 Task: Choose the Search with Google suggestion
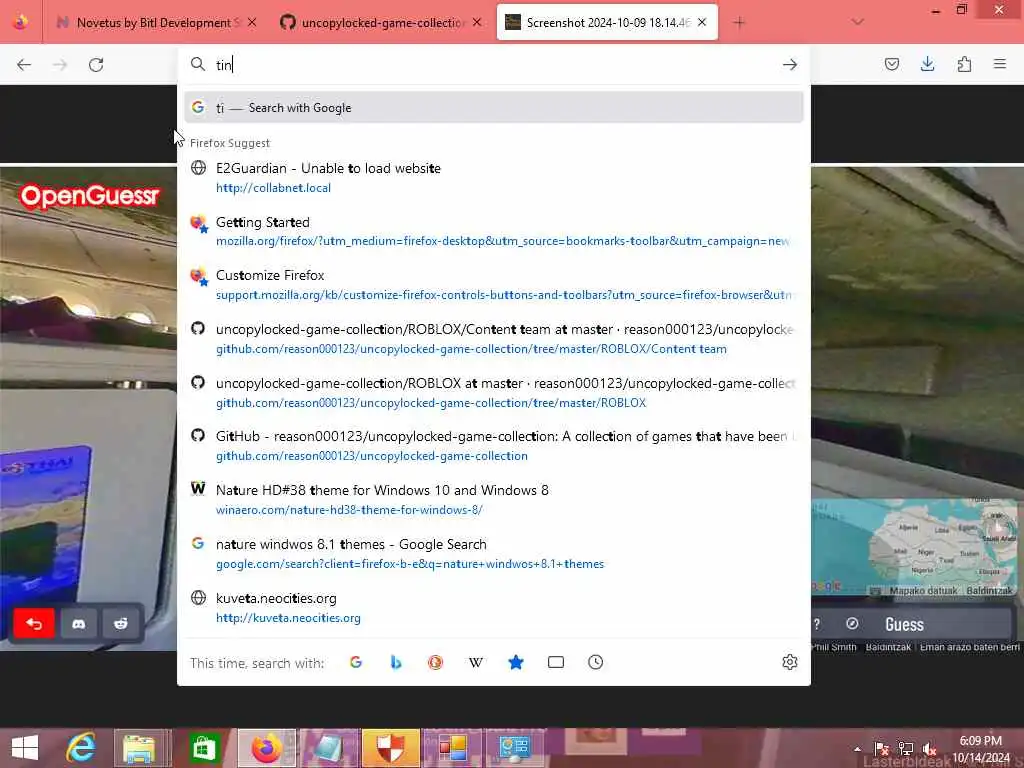[494, 108]
